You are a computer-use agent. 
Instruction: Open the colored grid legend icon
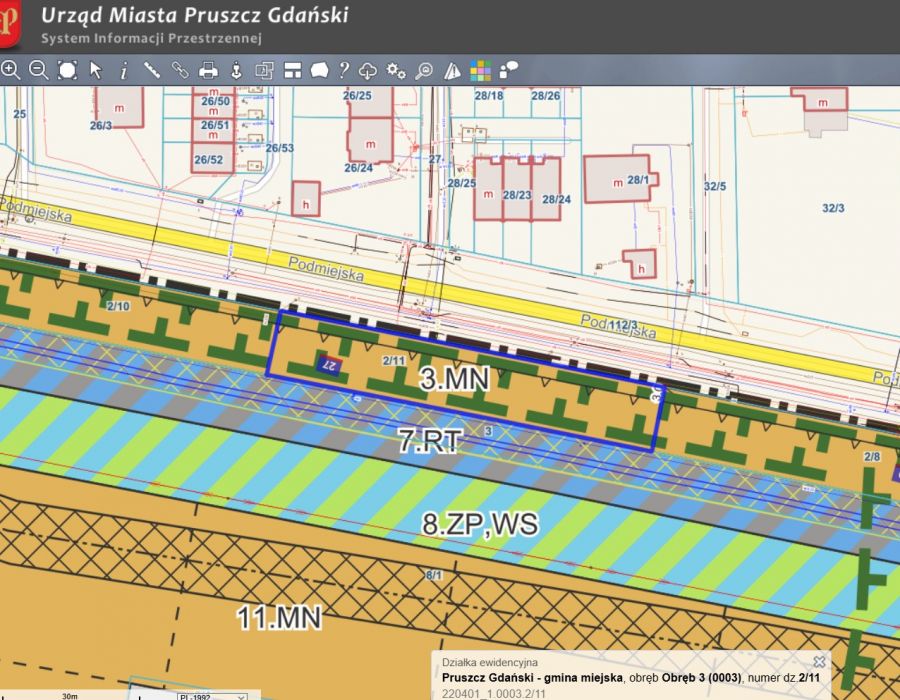(481, 70)
